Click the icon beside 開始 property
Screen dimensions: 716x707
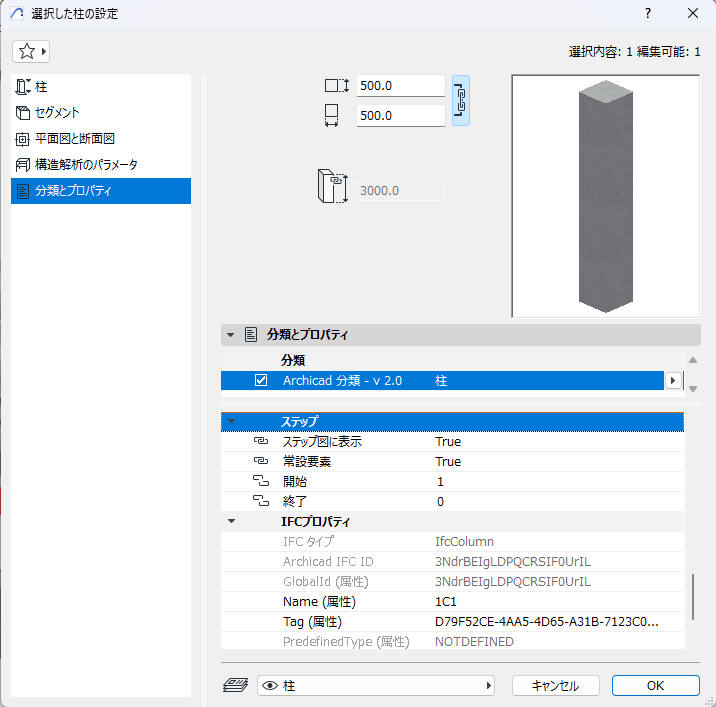[261, 481]
